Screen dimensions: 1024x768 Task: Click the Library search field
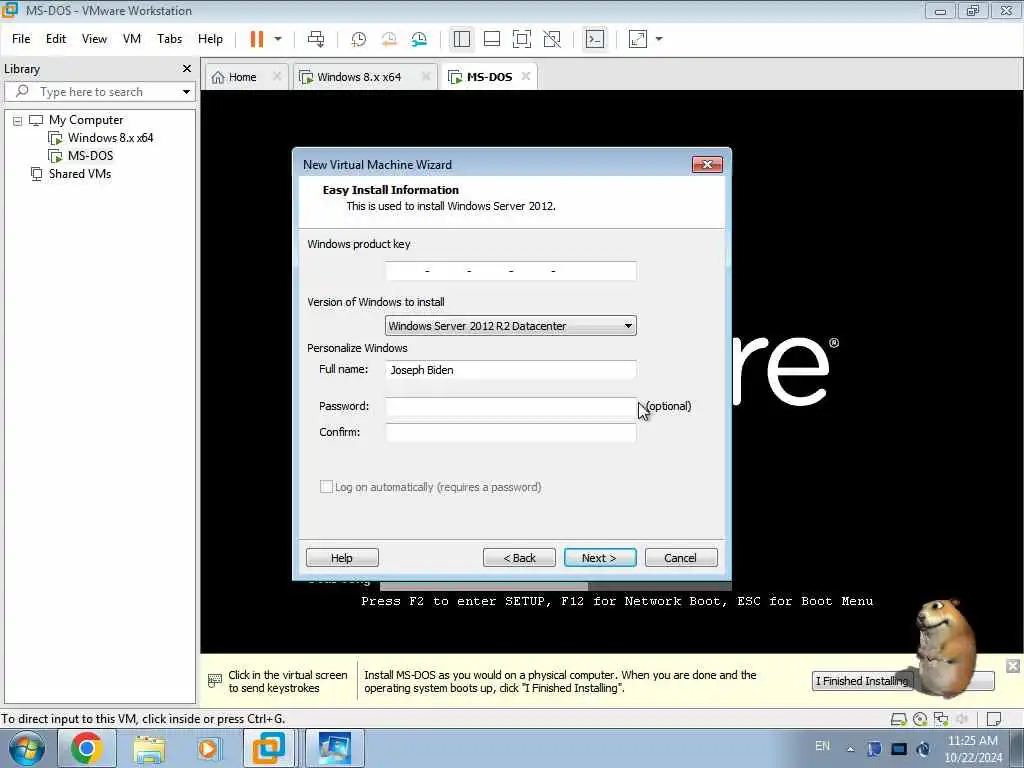click(91, 92)
